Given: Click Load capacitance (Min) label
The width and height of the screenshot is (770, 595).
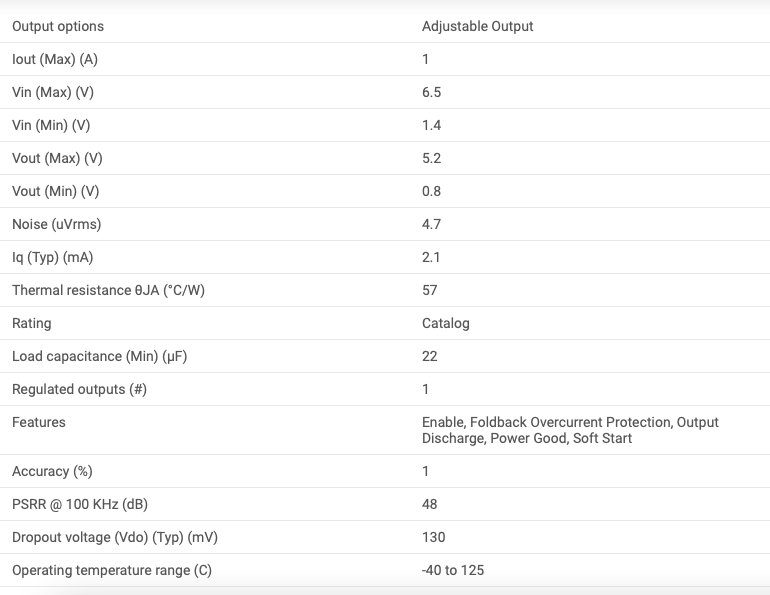Looking at the screenshot, I should (x=100, y=356).
